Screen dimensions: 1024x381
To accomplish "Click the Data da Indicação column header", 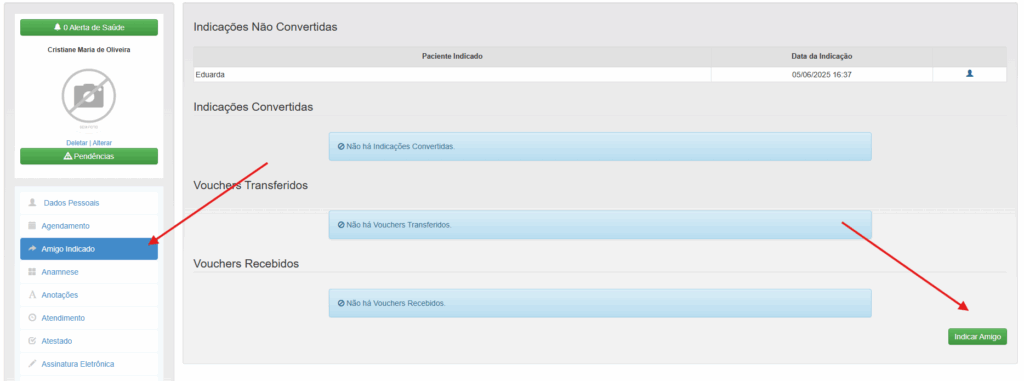I will (822, 57).
